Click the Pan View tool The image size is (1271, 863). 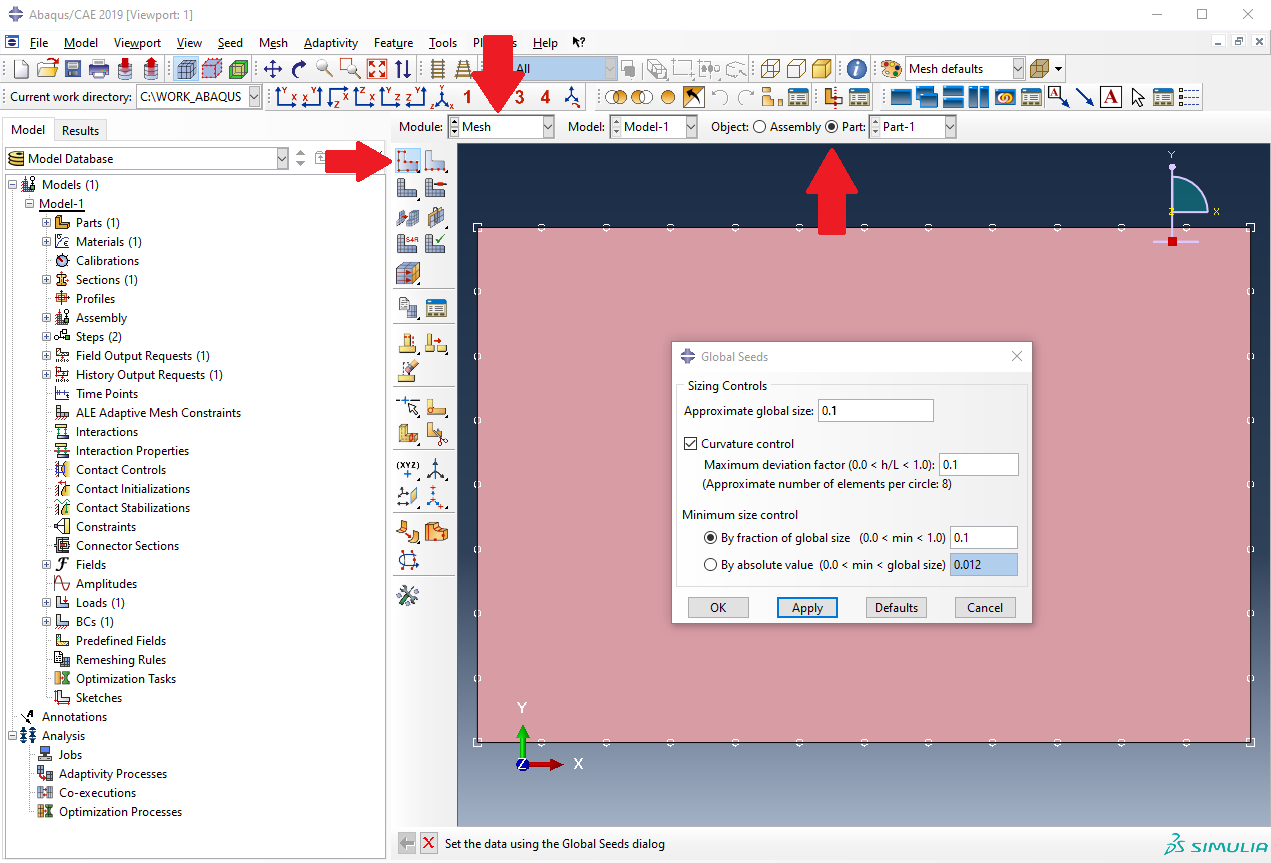pyautogui.click(x=272, y=69)
